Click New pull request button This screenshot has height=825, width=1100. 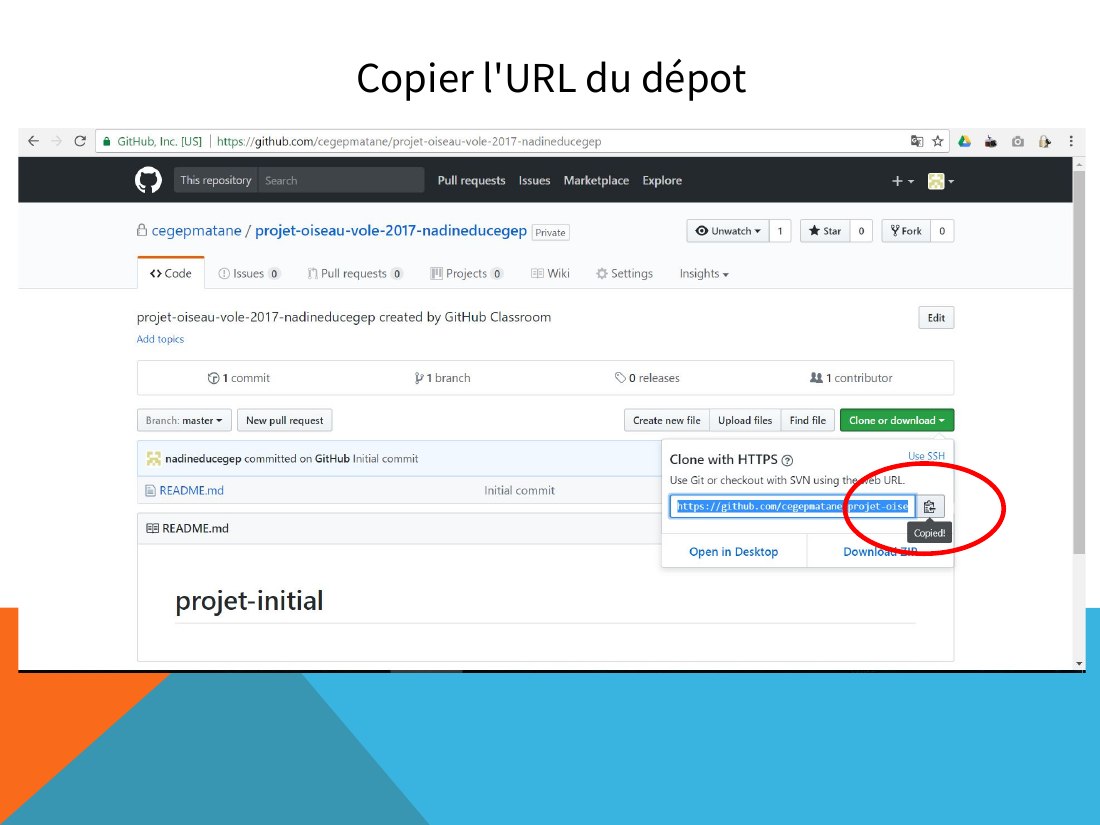click(285, 420)
